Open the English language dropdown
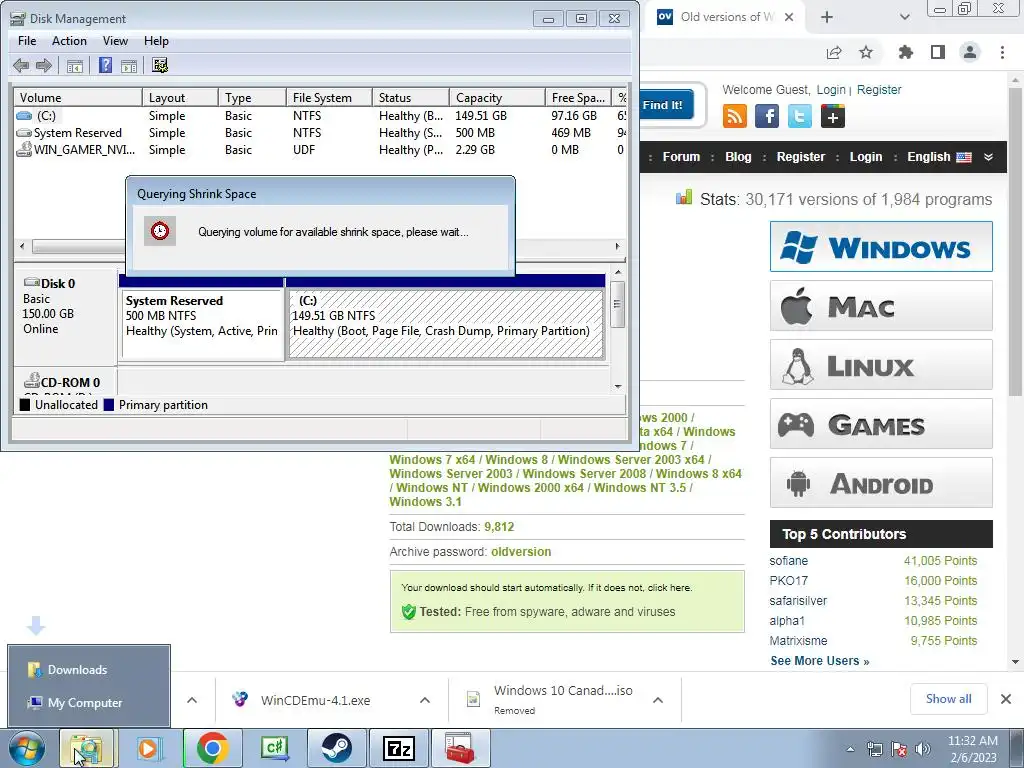Image resolution: width=1024 pixels, height=768 pixels. tap(939, 157)
